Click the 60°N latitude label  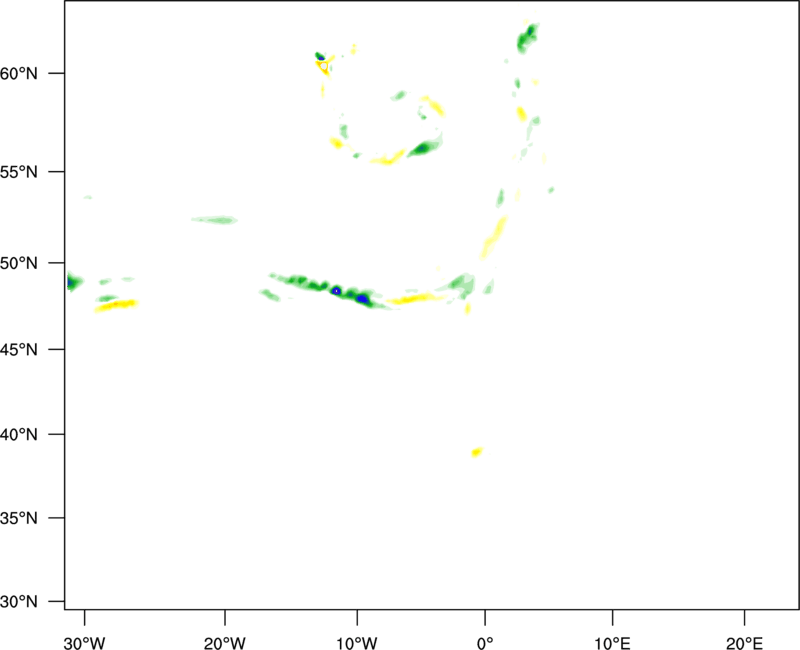coord(19,74)
